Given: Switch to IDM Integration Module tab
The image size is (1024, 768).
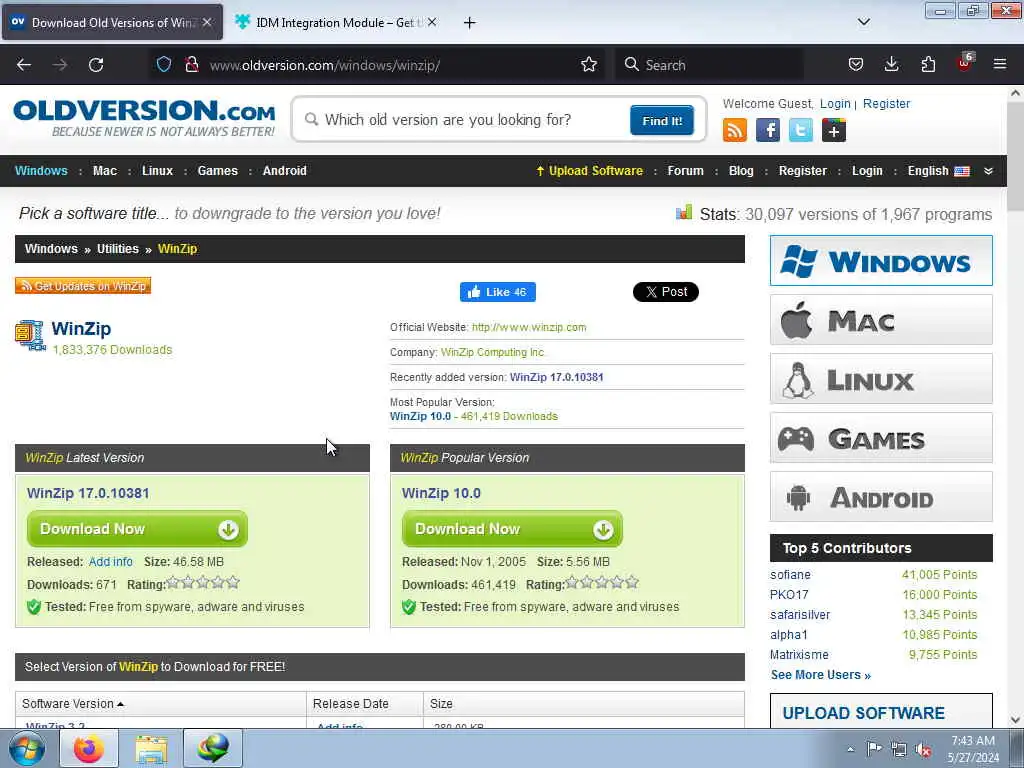Looking at the screenshot, I should pos(337,22).
